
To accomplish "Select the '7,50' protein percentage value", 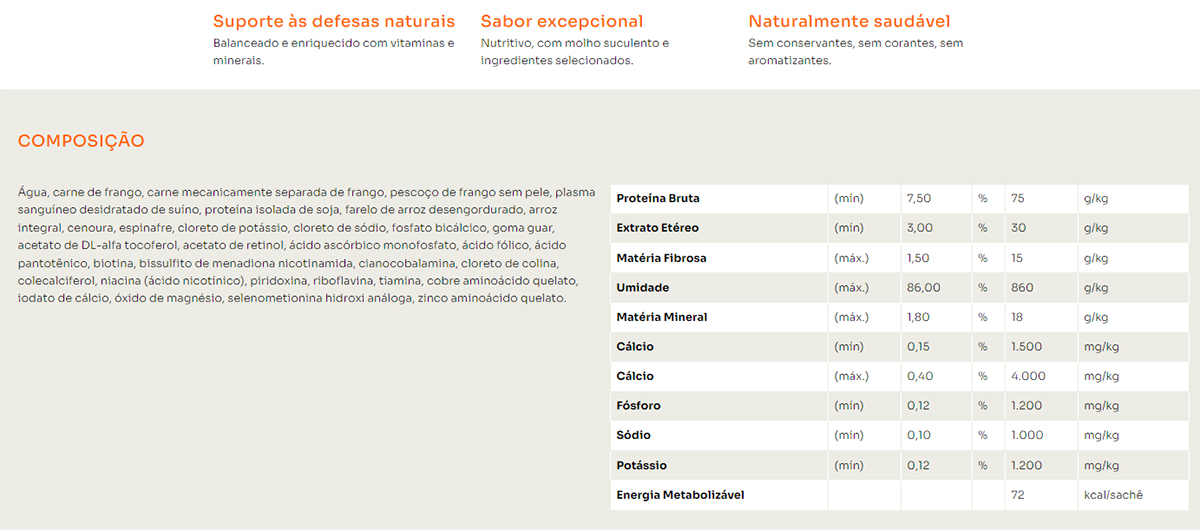I will (x=918, y=198).
